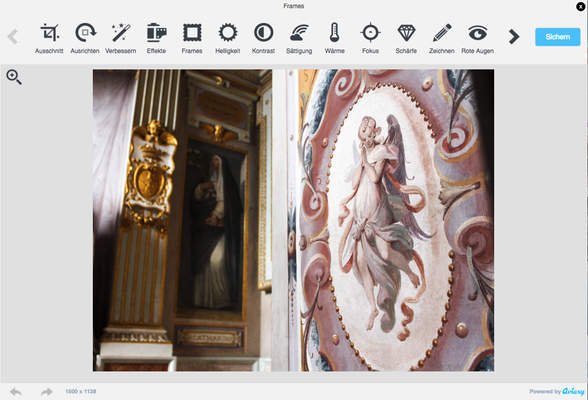
Task: Open Sättigung saturation tool
Action: [x=299, y=38]
